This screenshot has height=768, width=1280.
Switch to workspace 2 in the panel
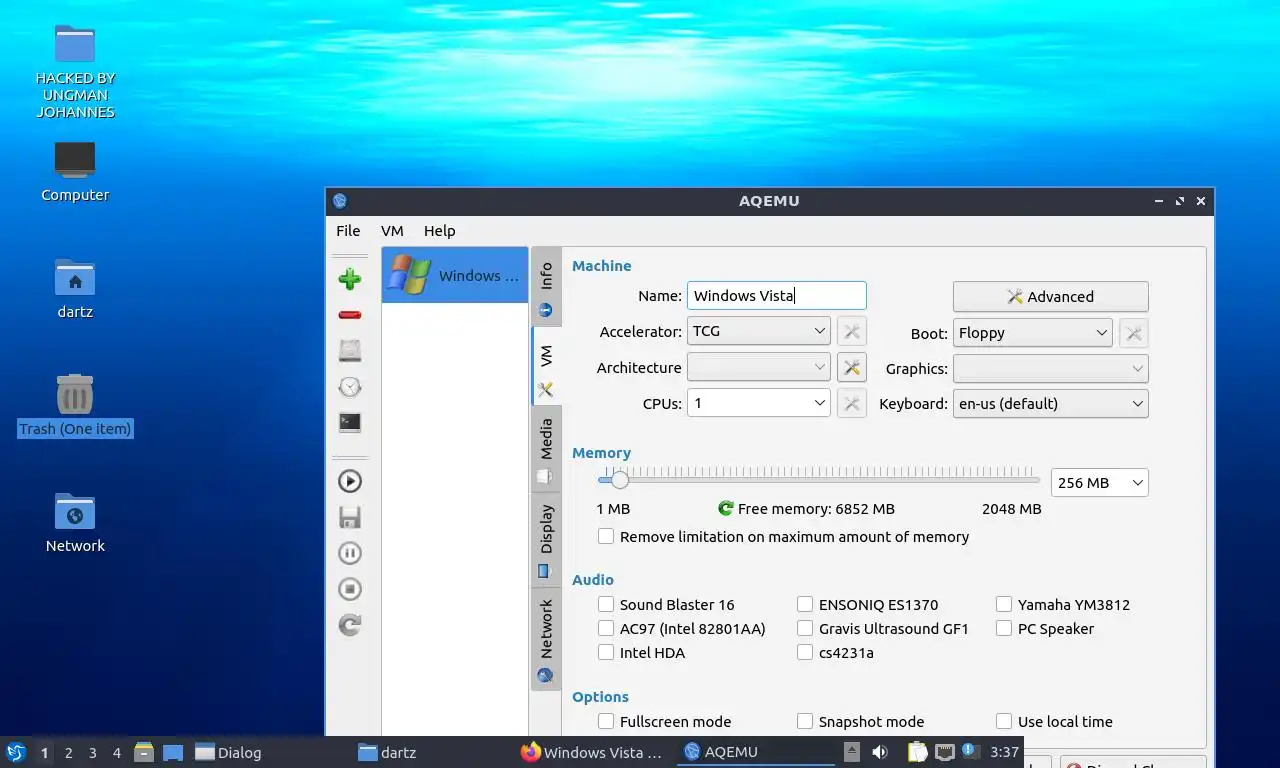68,753
